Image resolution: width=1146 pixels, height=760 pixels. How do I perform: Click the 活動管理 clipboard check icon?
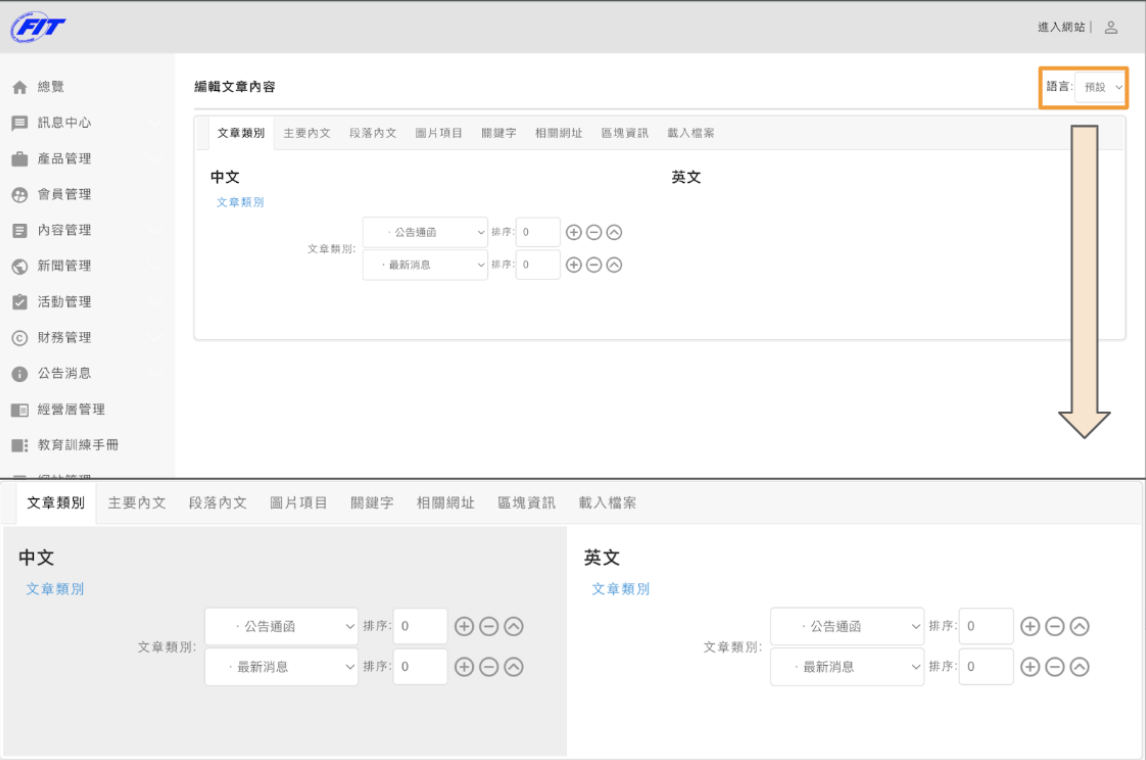tap(20, 302)
